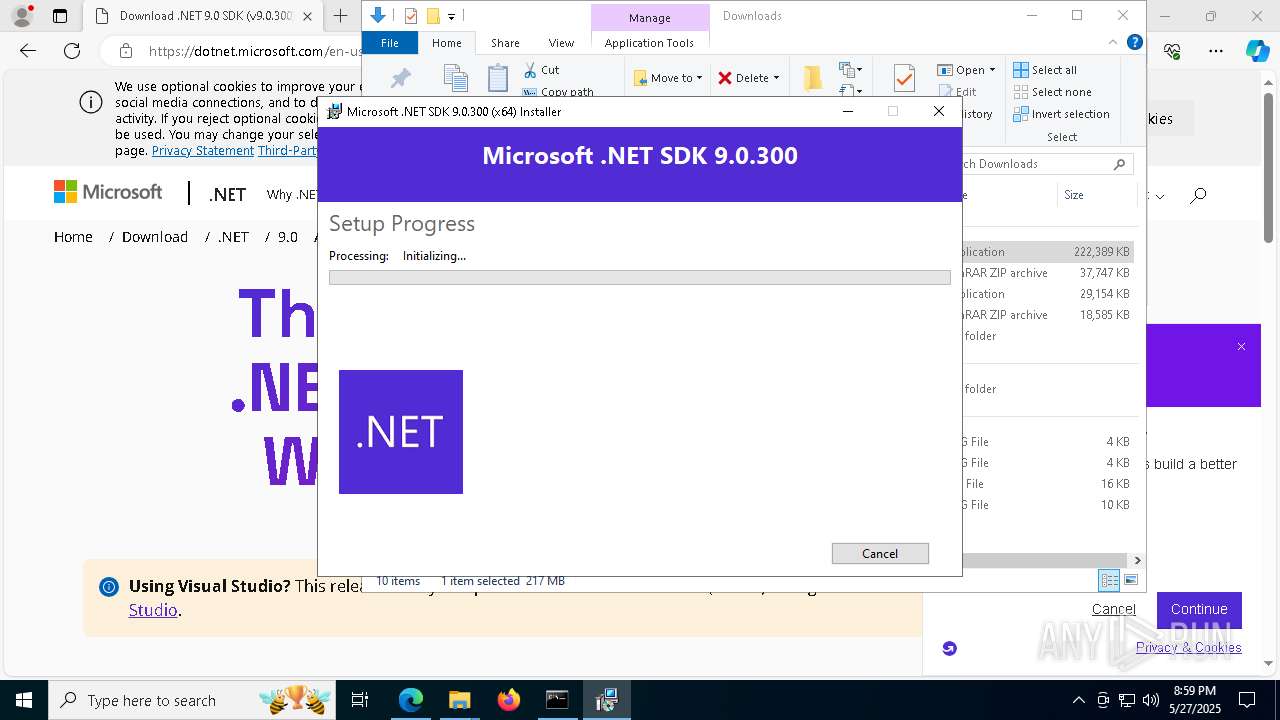Viewport: 1280px width, 720px height.
Task: Click the Paste clipboard icon in ribbon
Action: 498,77
